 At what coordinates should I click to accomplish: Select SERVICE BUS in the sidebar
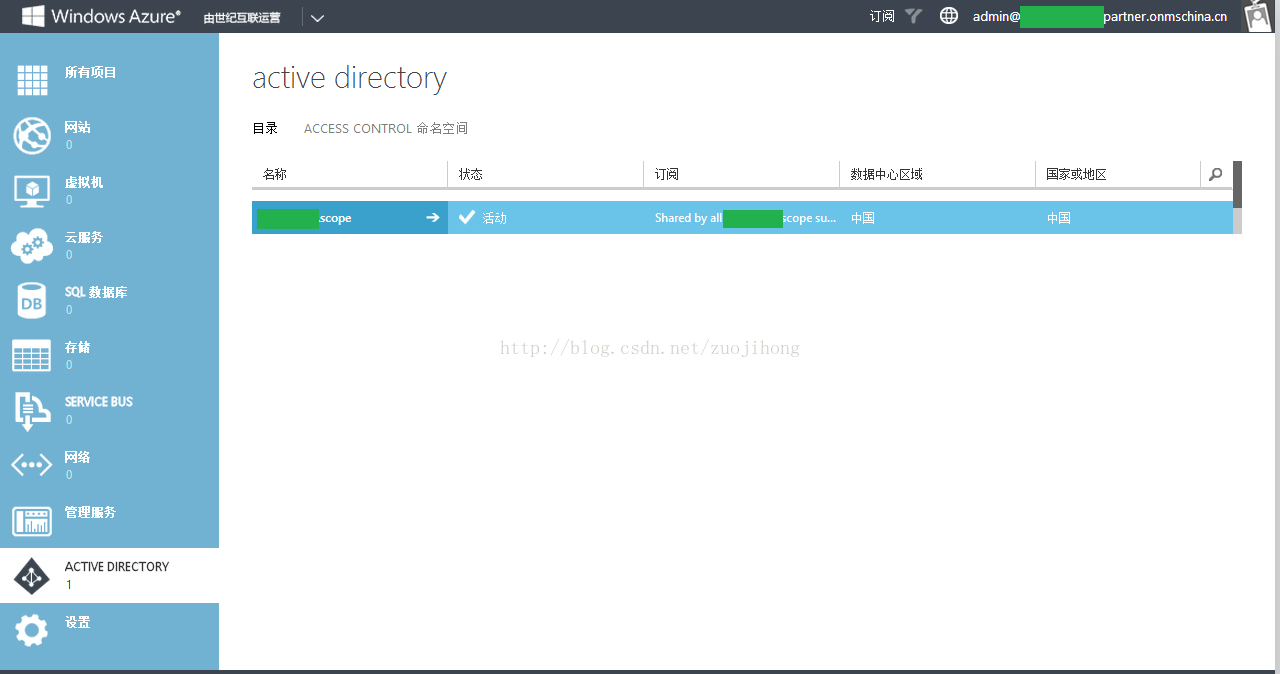tap(99, 402)
